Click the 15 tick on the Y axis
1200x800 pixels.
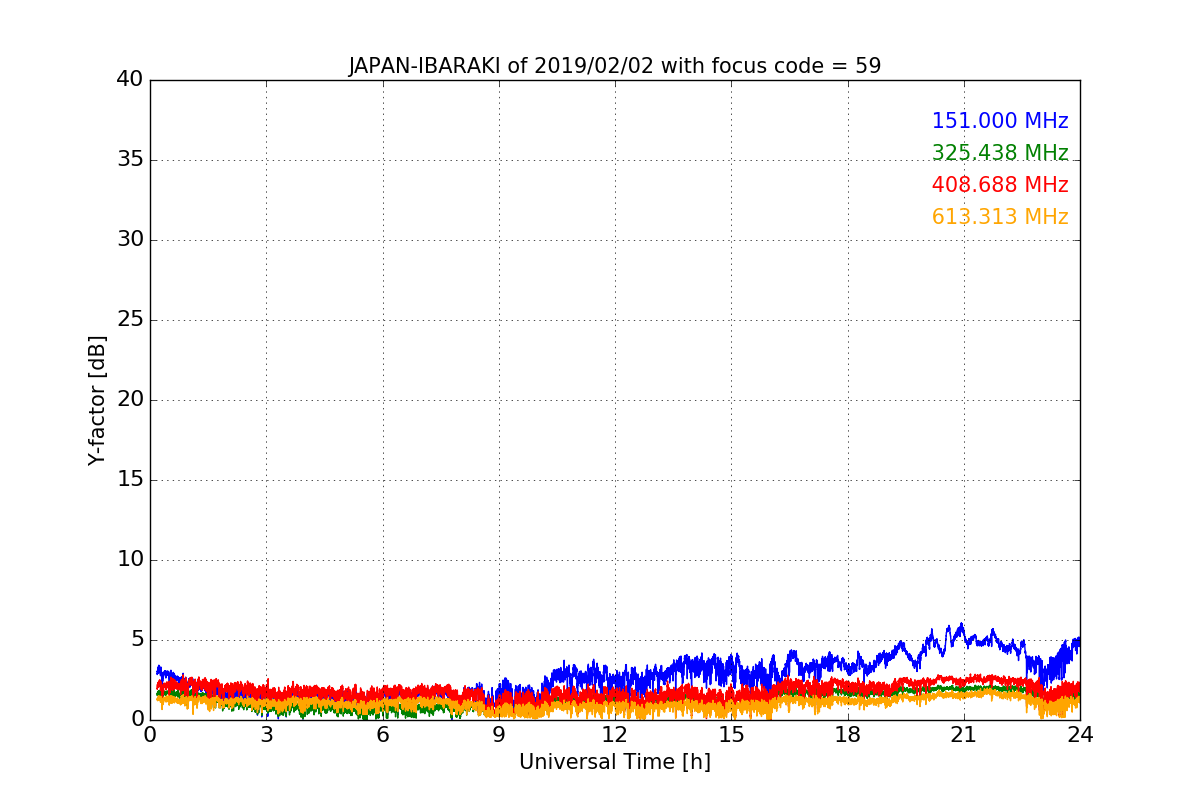[130, 479]
